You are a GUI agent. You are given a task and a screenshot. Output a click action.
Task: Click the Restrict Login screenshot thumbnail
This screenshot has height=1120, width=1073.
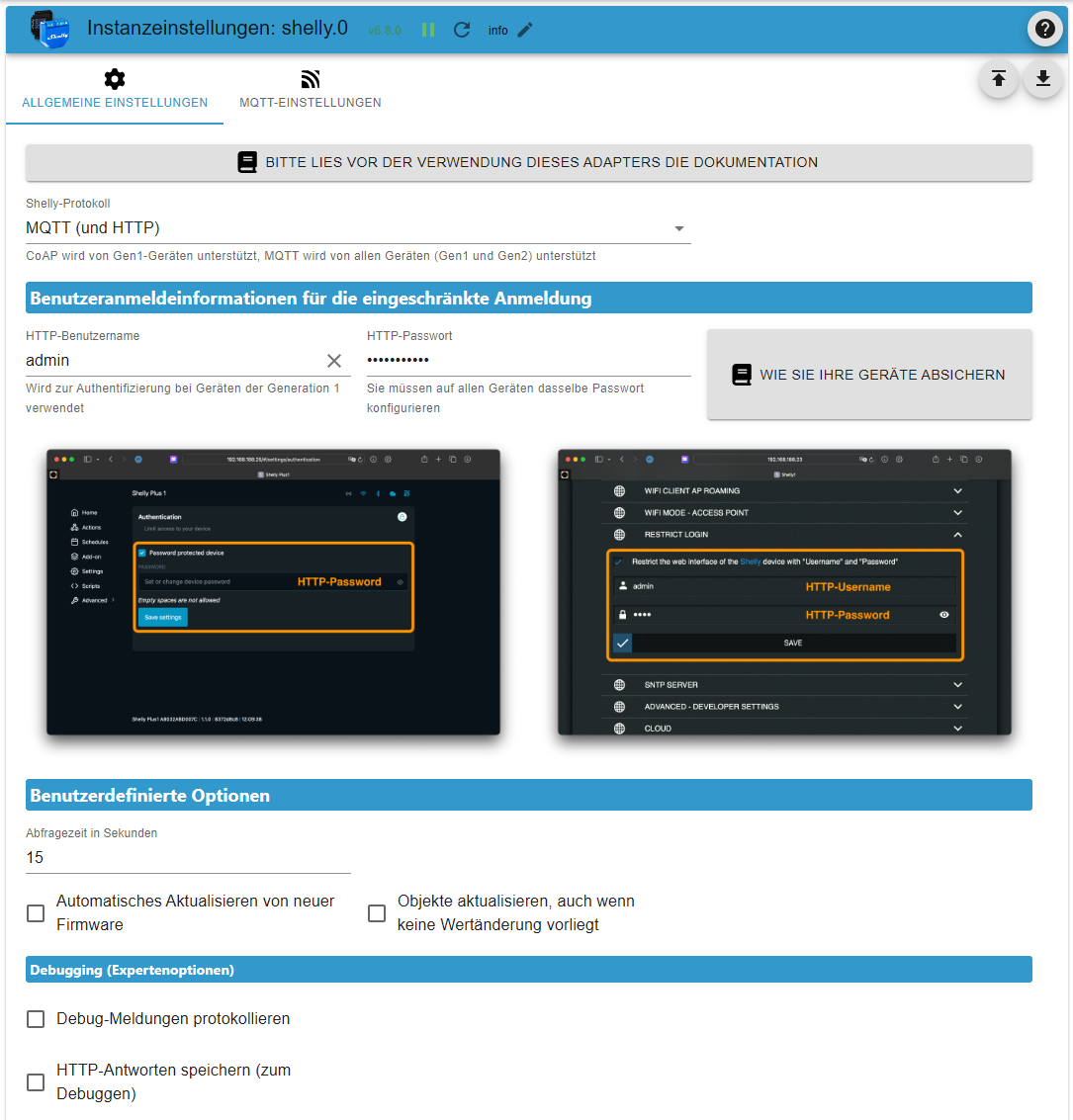click(x=784, y=592)
